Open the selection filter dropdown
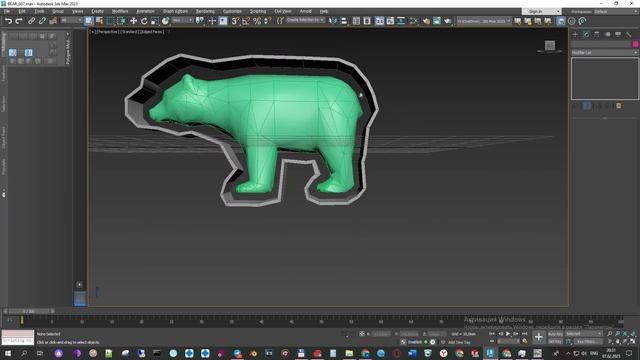This screenshot has height=360, width=640. tap(71, 20)
